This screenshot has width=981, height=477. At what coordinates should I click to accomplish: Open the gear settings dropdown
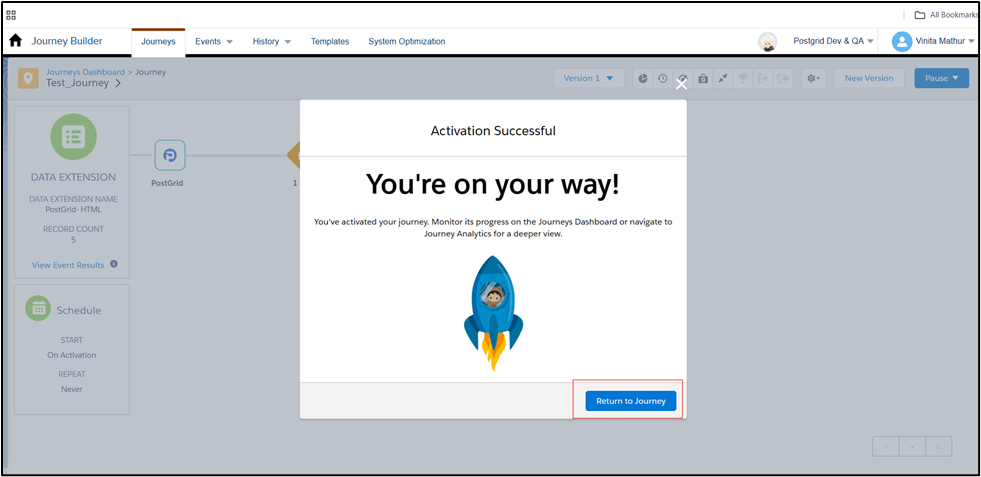pos(814,78)
